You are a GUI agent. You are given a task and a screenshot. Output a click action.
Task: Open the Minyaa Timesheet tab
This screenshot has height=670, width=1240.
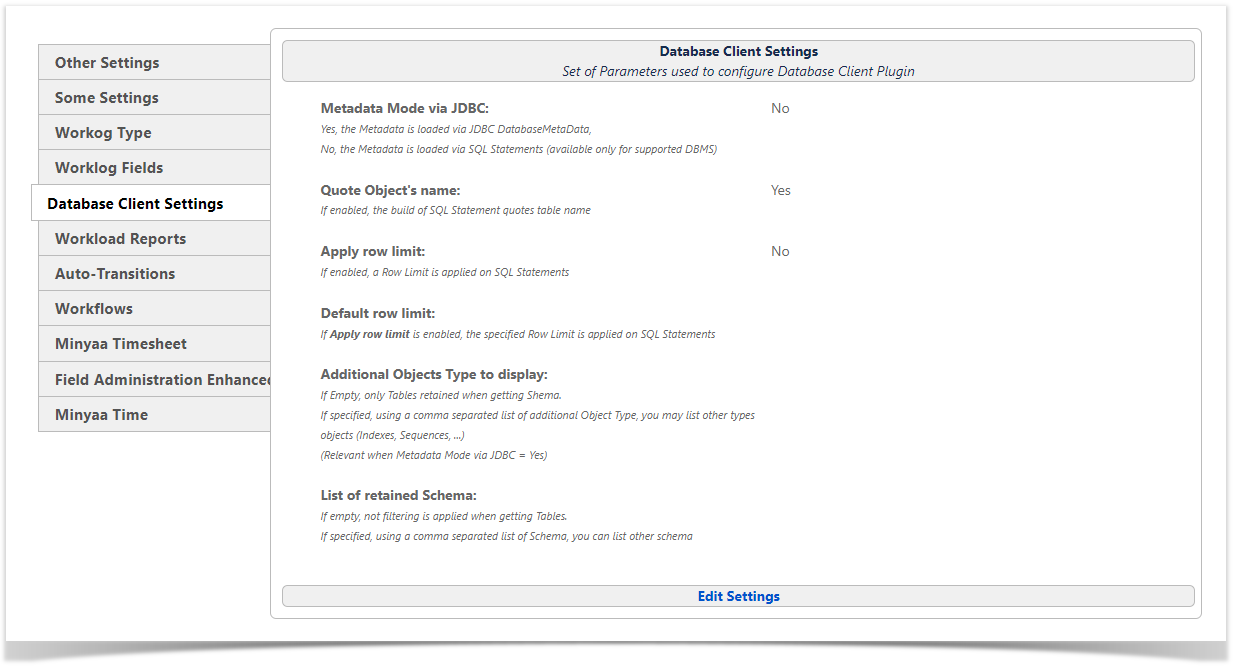coord(121,344)
